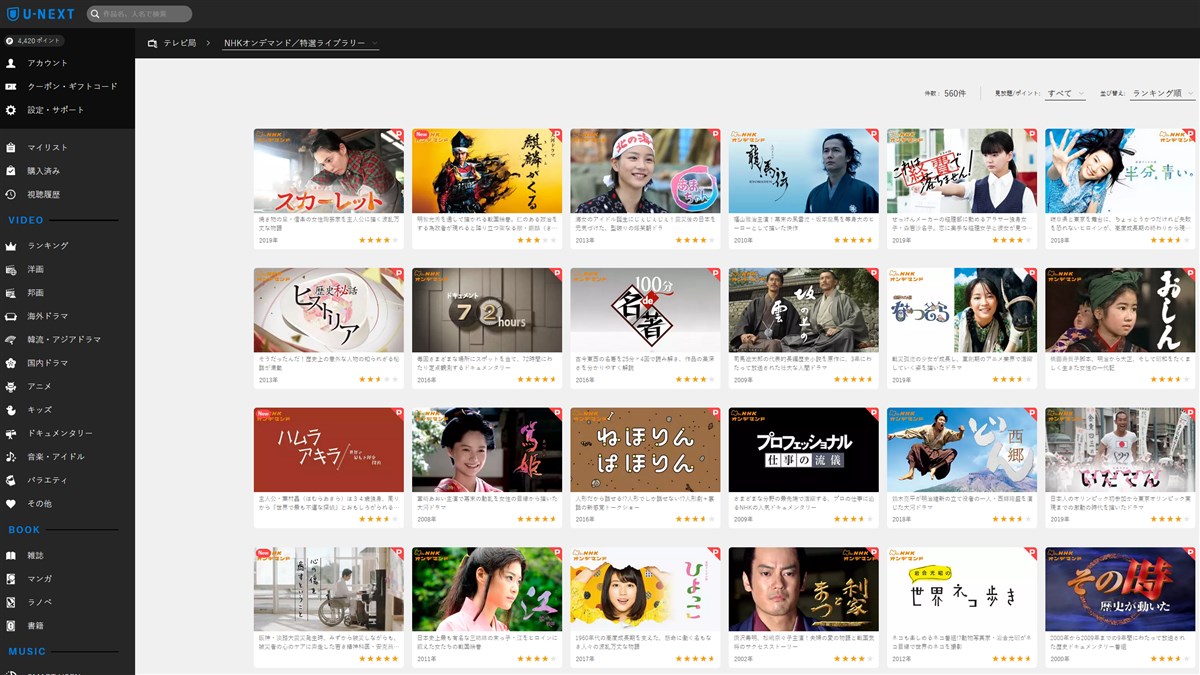The width and height of the screenshot is (1200, 675).
Task: Open the ハムラアキラ thumbnail
Action: tap(329, 450)
